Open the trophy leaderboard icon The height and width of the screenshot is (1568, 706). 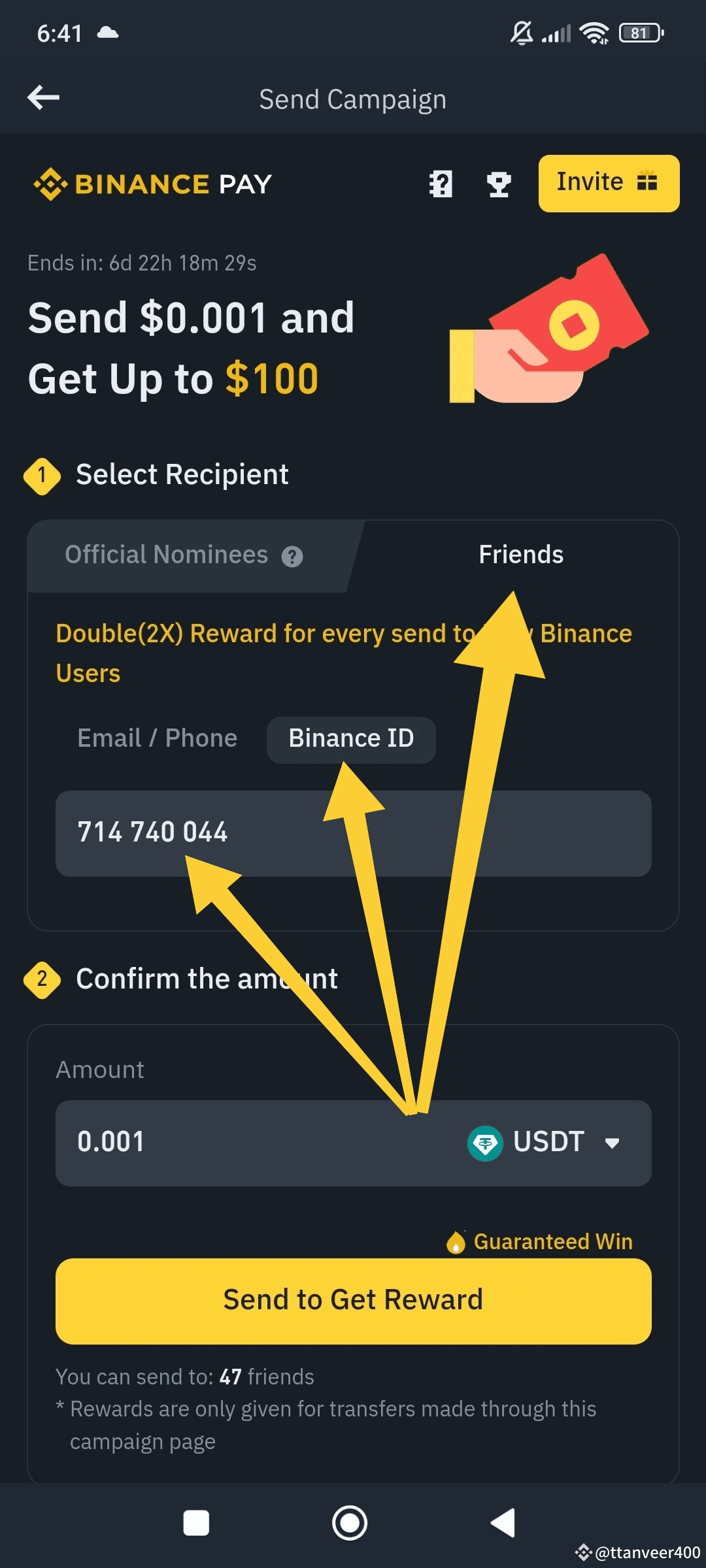499,184
